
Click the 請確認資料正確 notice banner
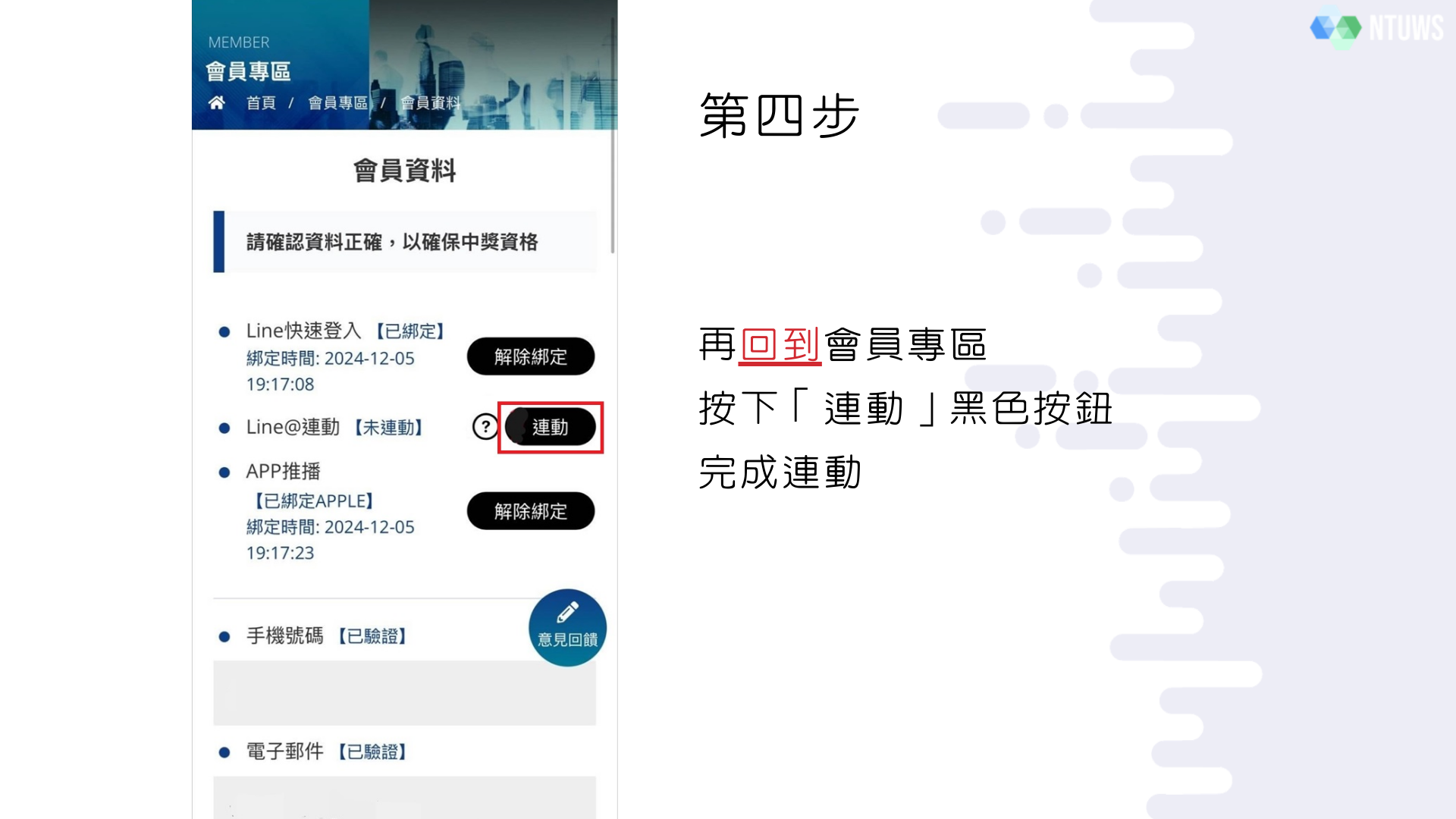(x=404, y=242)
